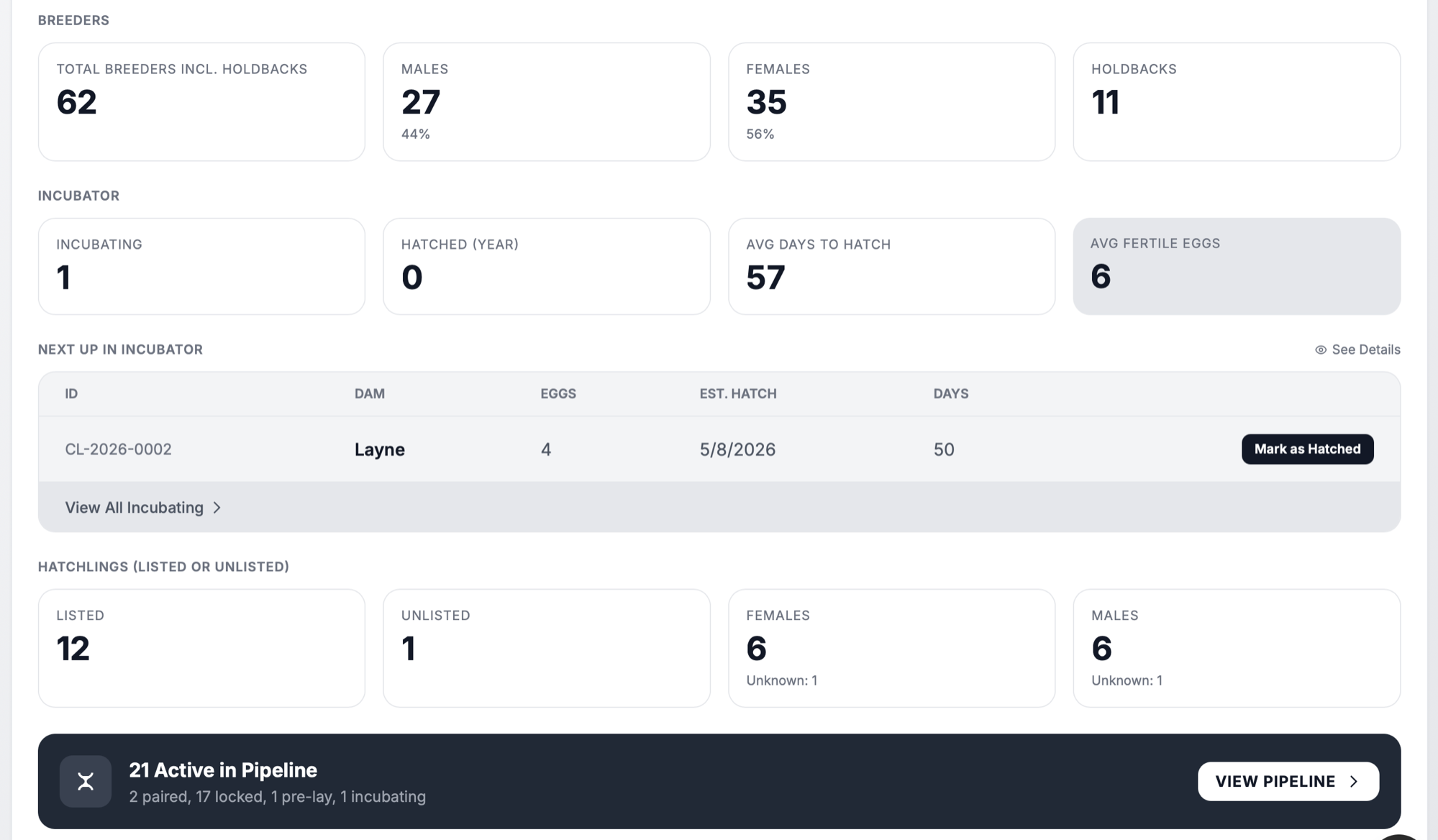
Task: Open the Listed hatchlings card
Action: click(201, 647)
